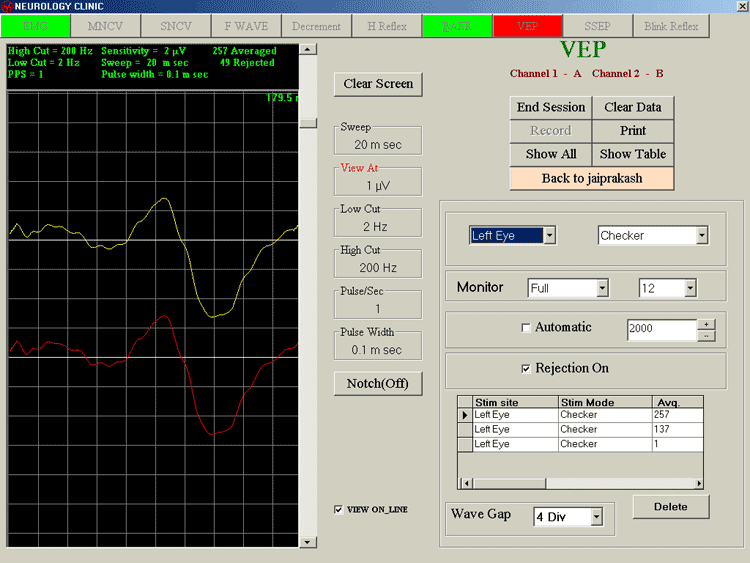Click the Notch(Off) filter button
The height and width of the screenshot is (563, 750).
[378, 383]
